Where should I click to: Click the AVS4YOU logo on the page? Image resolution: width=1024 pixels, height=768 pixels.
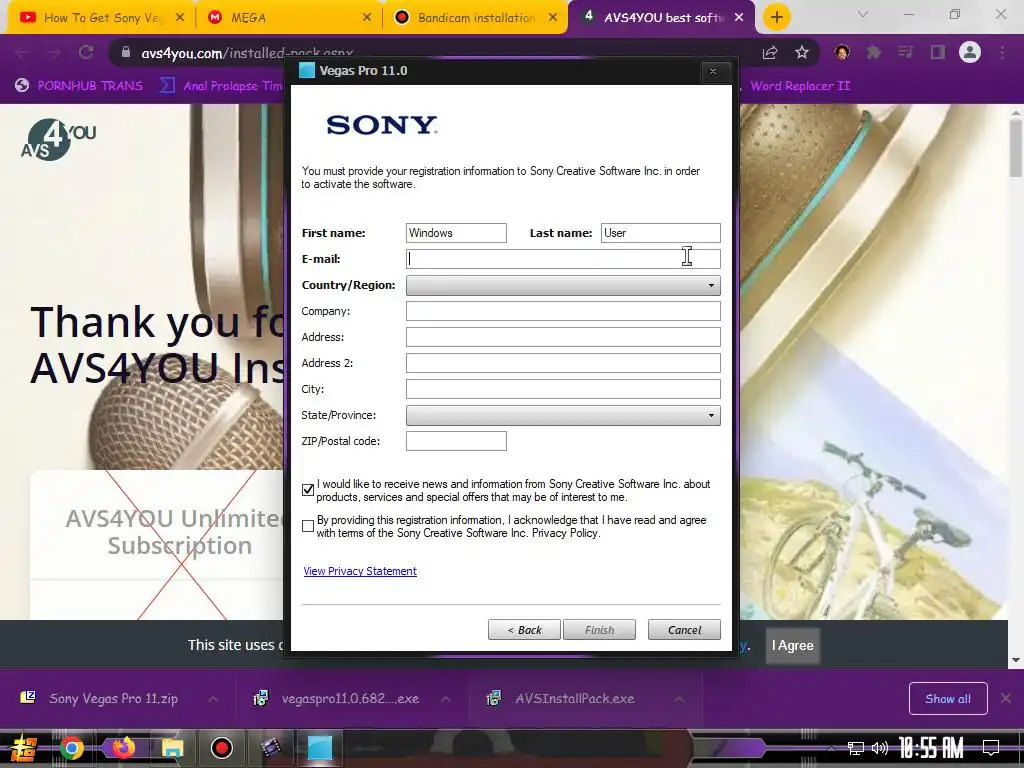[x=59, y=139]
